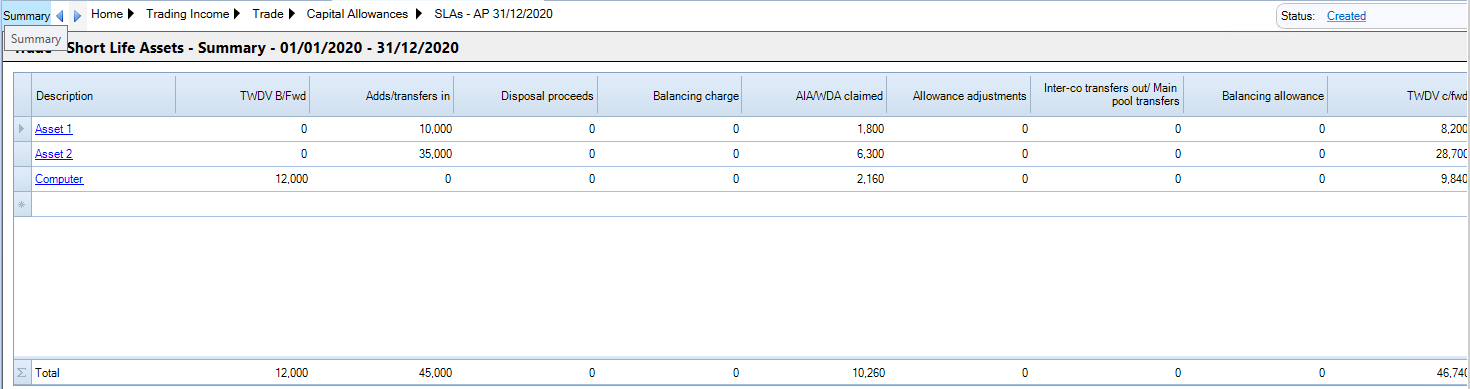Image resolution: width=1470 pixels, height=389 pixels.
Task: Click the forward navigation arrow
Action: (x=78, y=16)
